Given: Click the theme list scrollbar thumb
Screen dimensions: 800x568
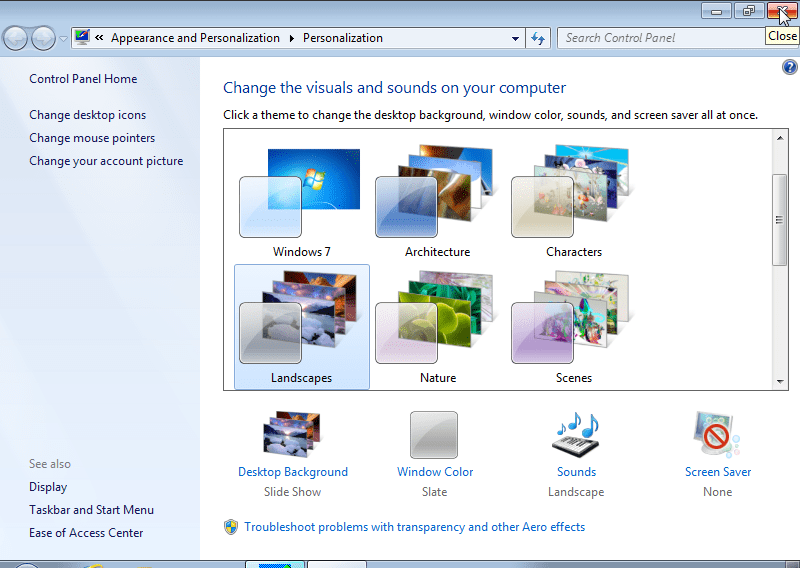Looking at the screenshot, I should [x=780, y=219].
